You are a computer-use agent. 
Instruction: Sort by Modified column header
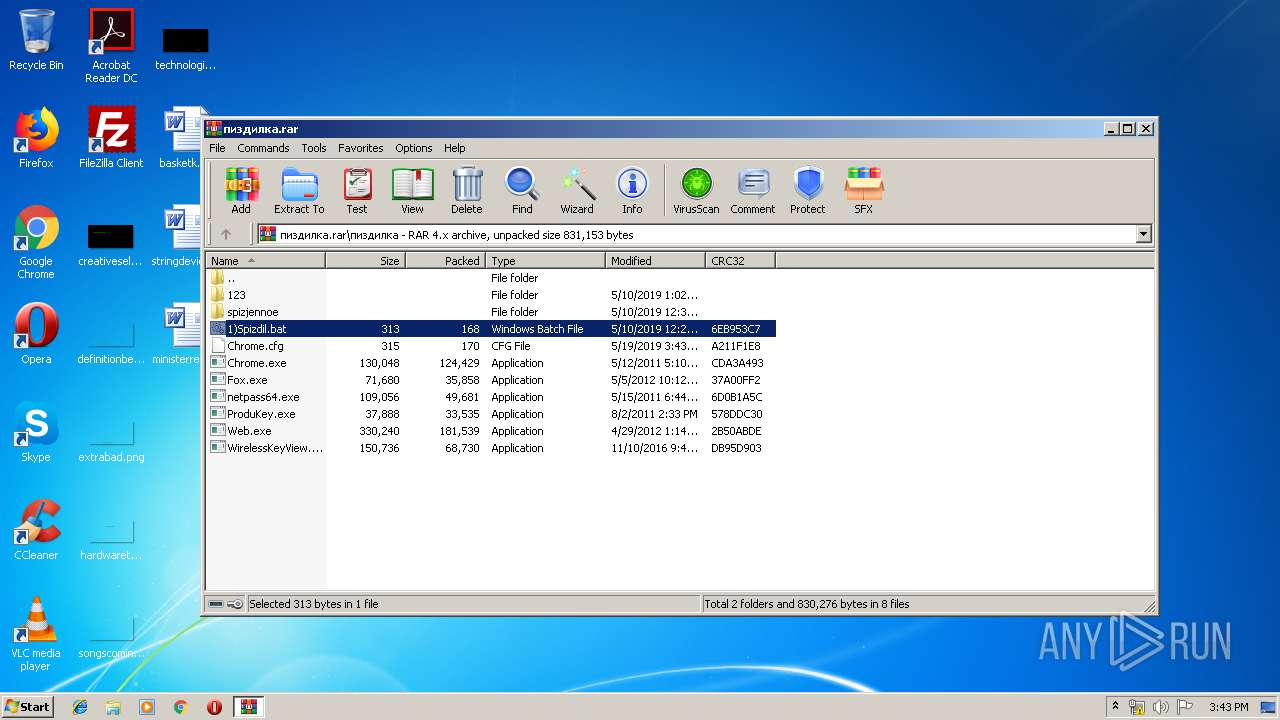coord(655,261)
